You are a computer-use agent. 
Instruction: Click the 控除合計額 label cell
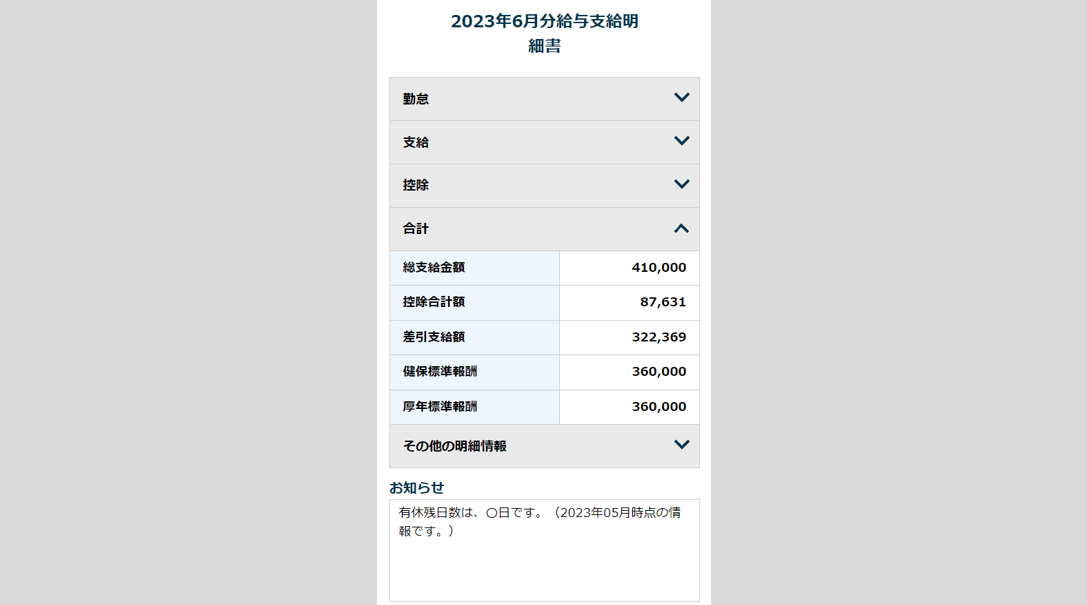[x=434, y=302]
